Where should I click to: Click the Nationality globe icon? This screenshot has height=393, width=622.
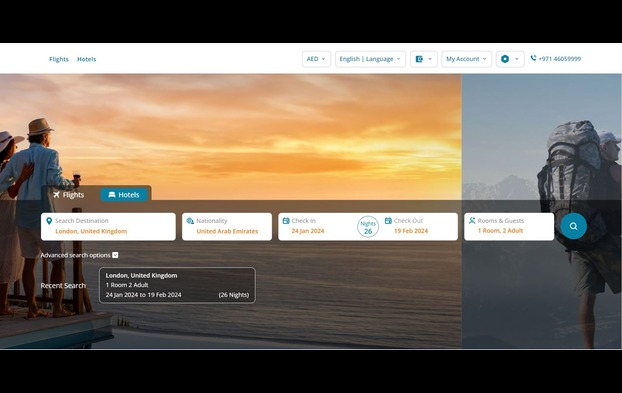click(190, 221)
